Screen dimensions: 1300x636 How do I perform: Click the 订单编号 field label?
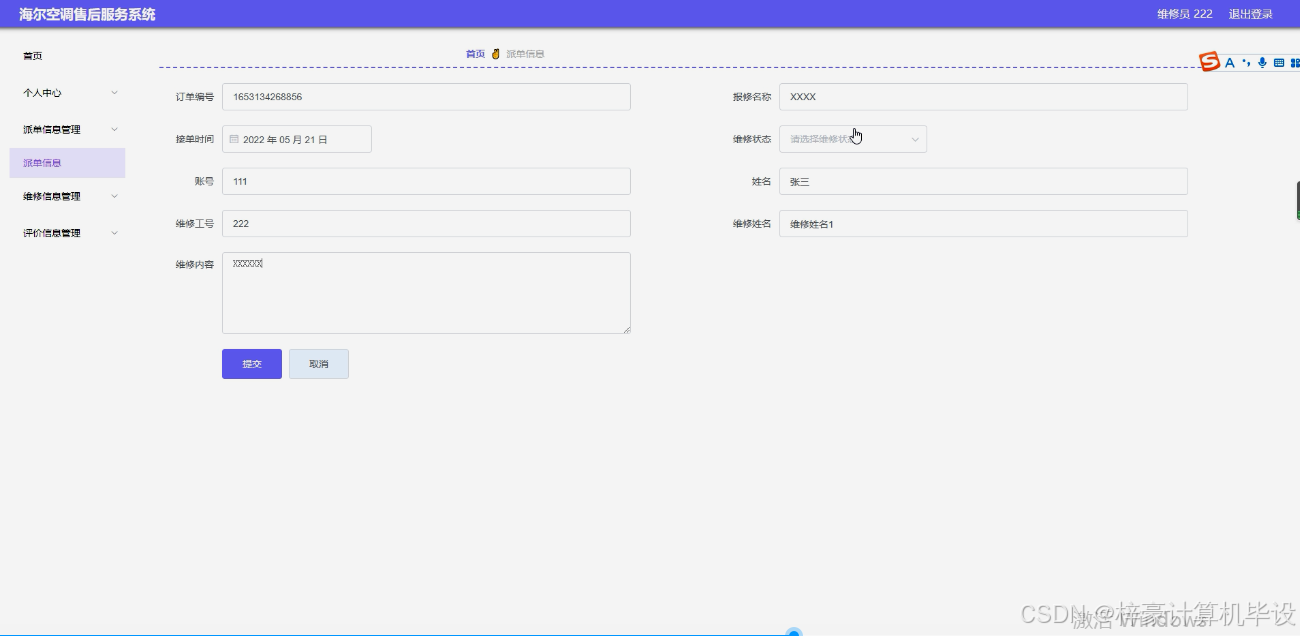194,97
